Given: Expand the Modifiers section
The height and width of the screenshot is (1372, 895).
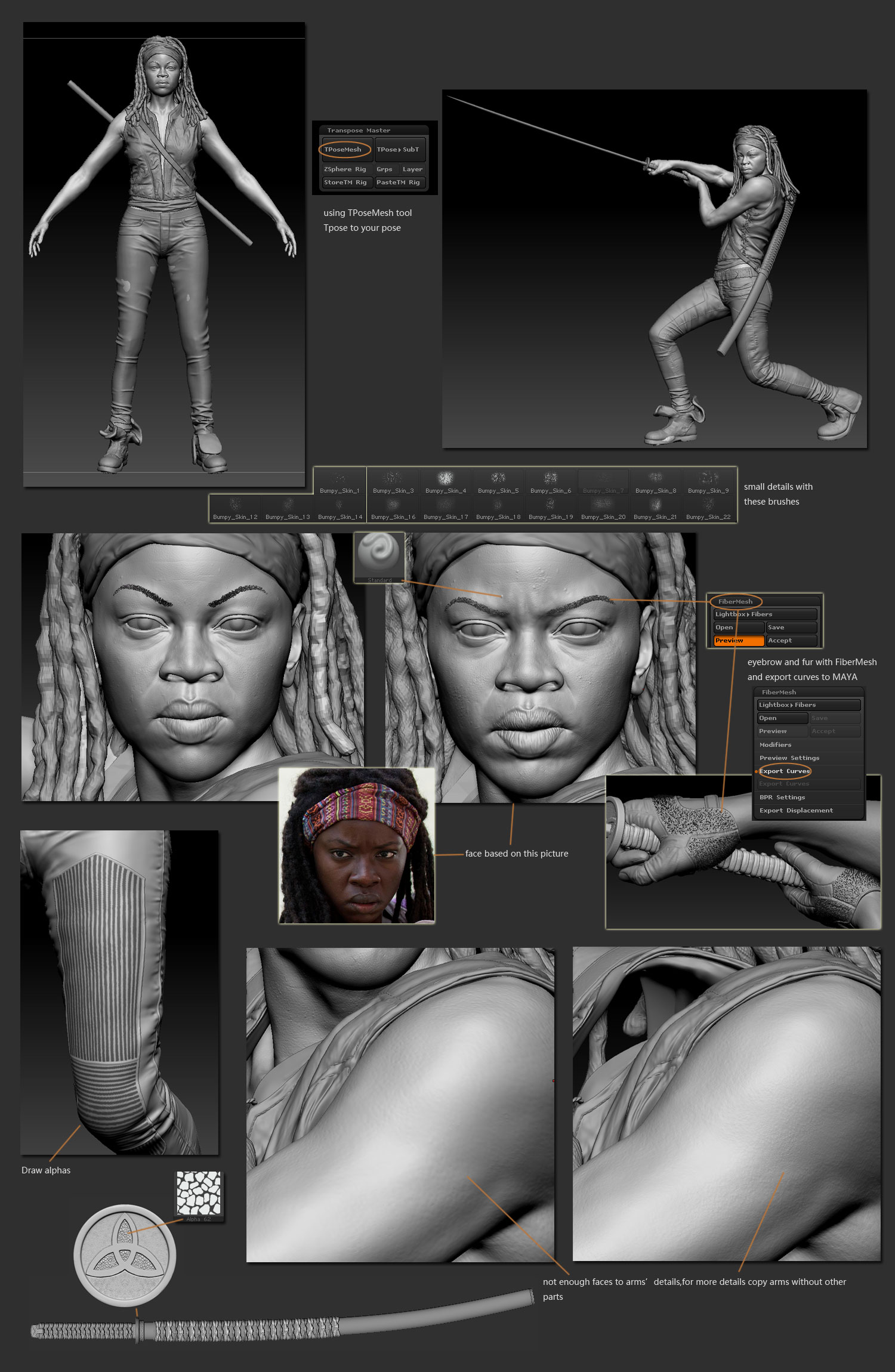Looking at the screenshot, I should point(809,745).
